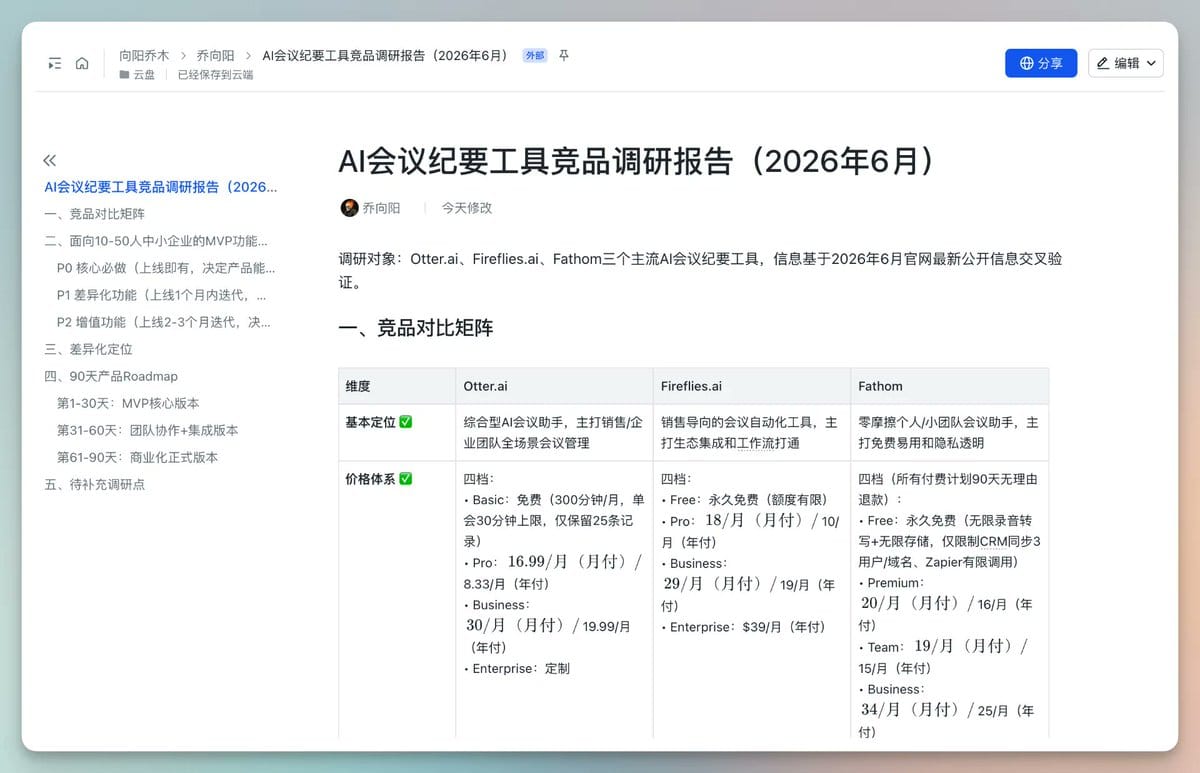Select the outline title entry of the report
1200x773 pixels.
[161, 187]
